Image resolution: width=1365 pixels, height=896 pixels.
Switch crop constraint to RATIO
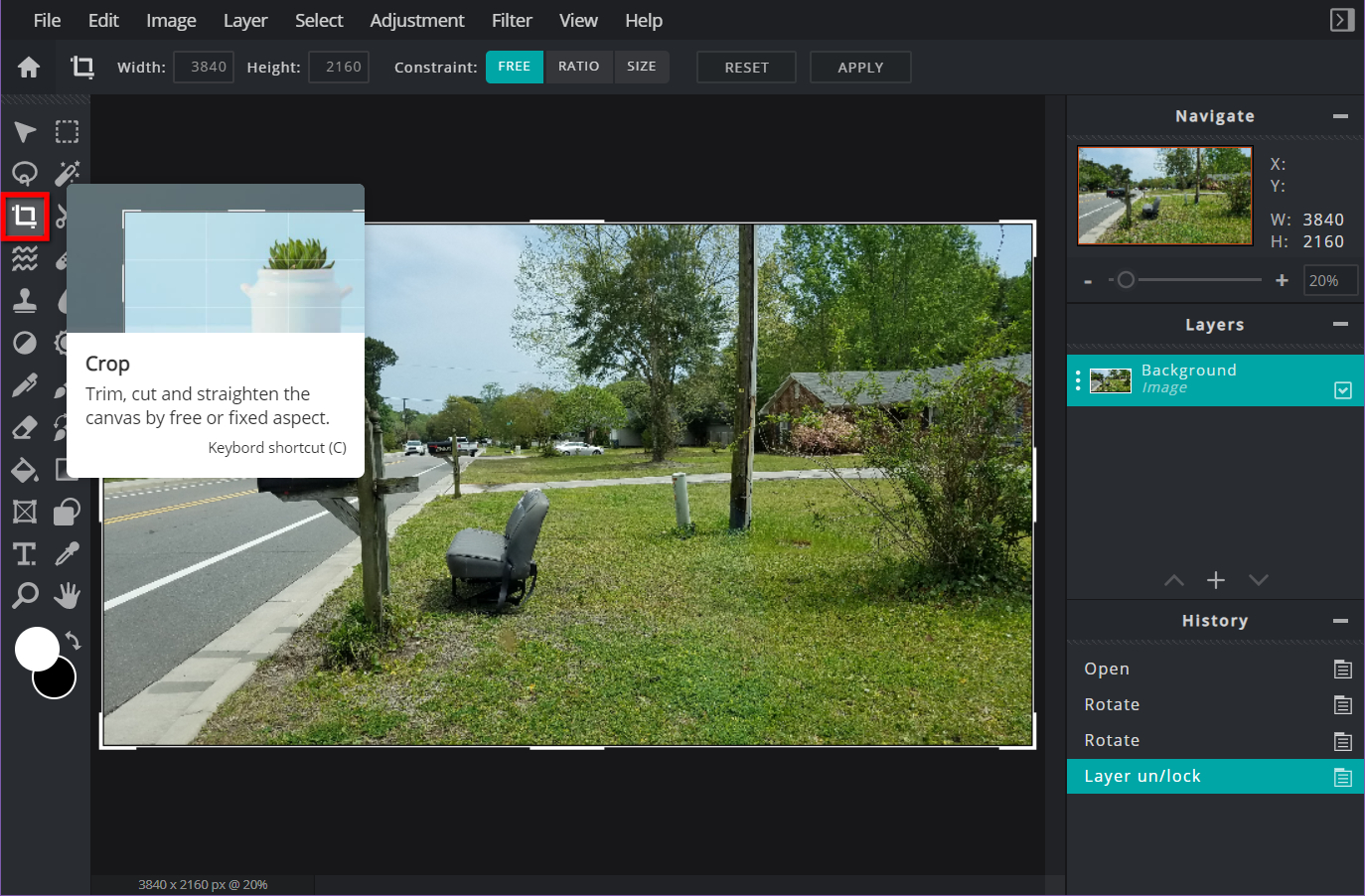[578, 67]
